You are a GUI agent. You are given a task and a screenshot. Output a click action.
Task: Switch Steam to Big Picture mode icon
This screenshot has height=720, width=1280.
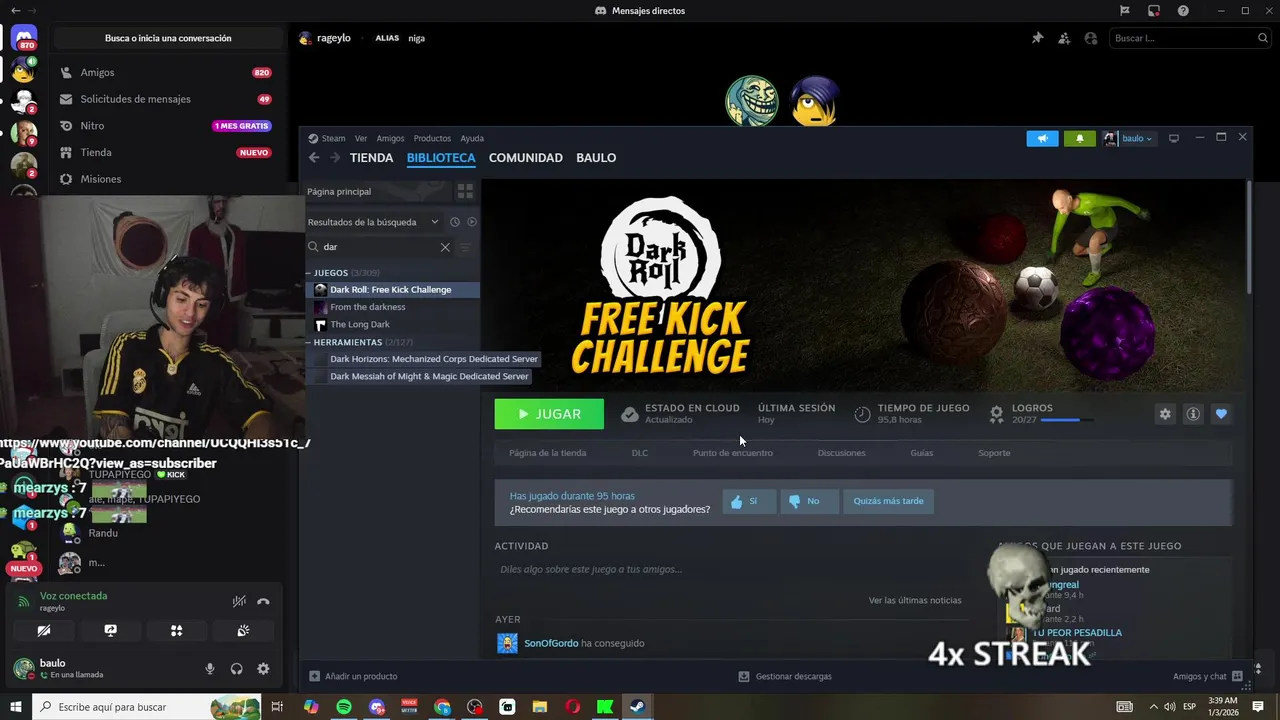(1174, 138)
